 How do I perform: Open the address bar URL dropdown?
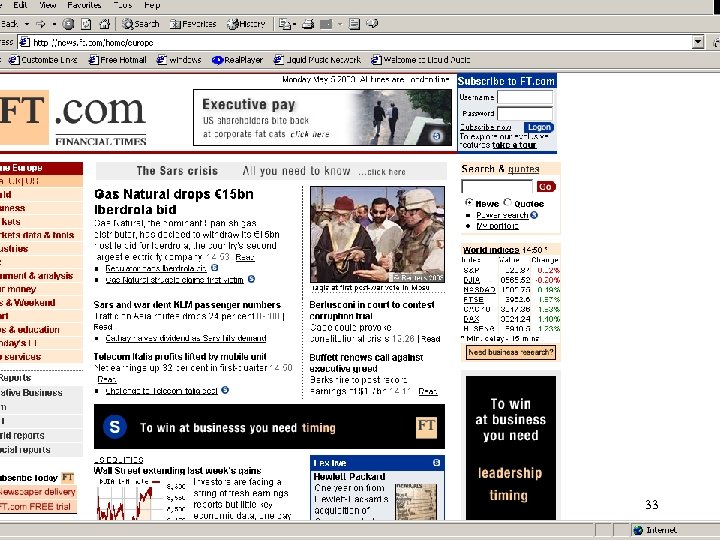(x=698, y=42)
